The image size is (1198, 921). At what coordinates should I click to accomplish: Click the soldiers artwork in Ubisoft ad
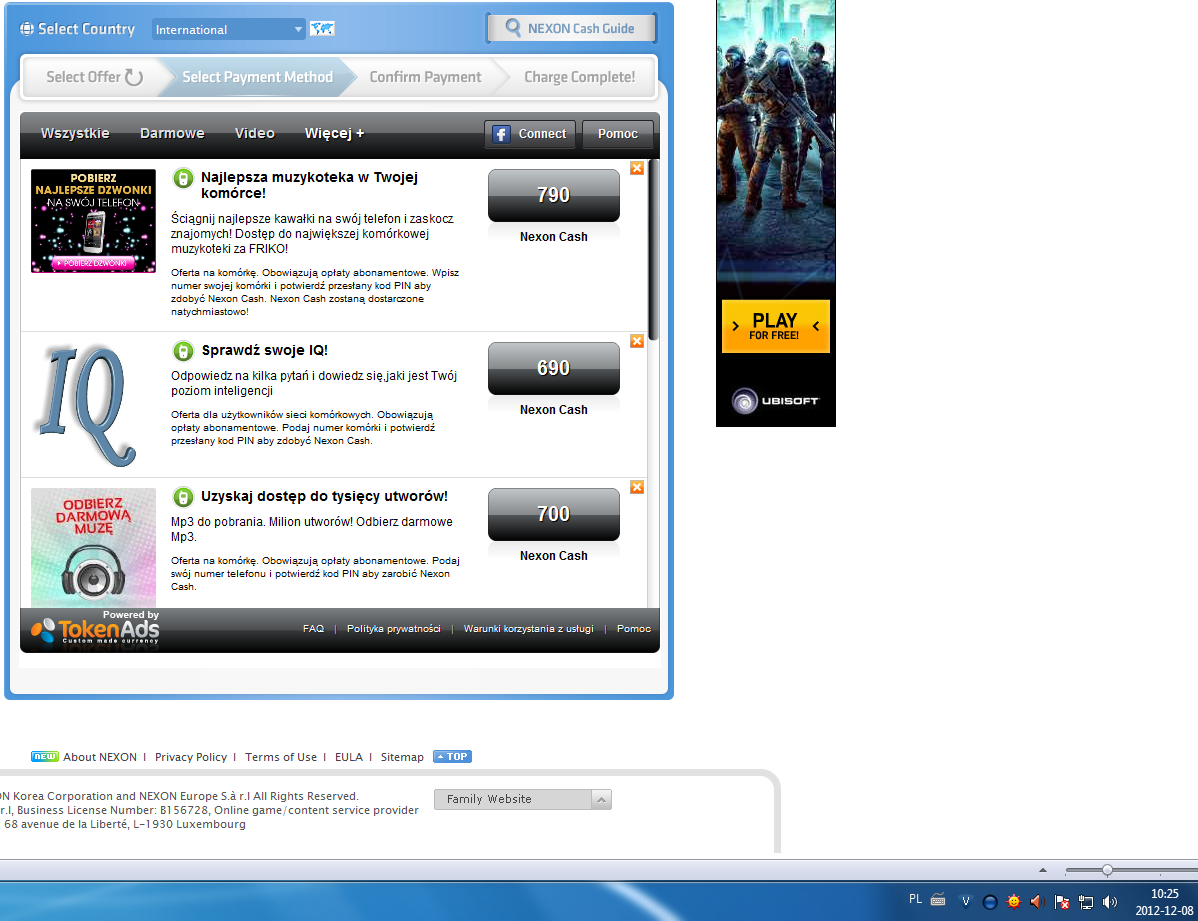pos(775,141)
